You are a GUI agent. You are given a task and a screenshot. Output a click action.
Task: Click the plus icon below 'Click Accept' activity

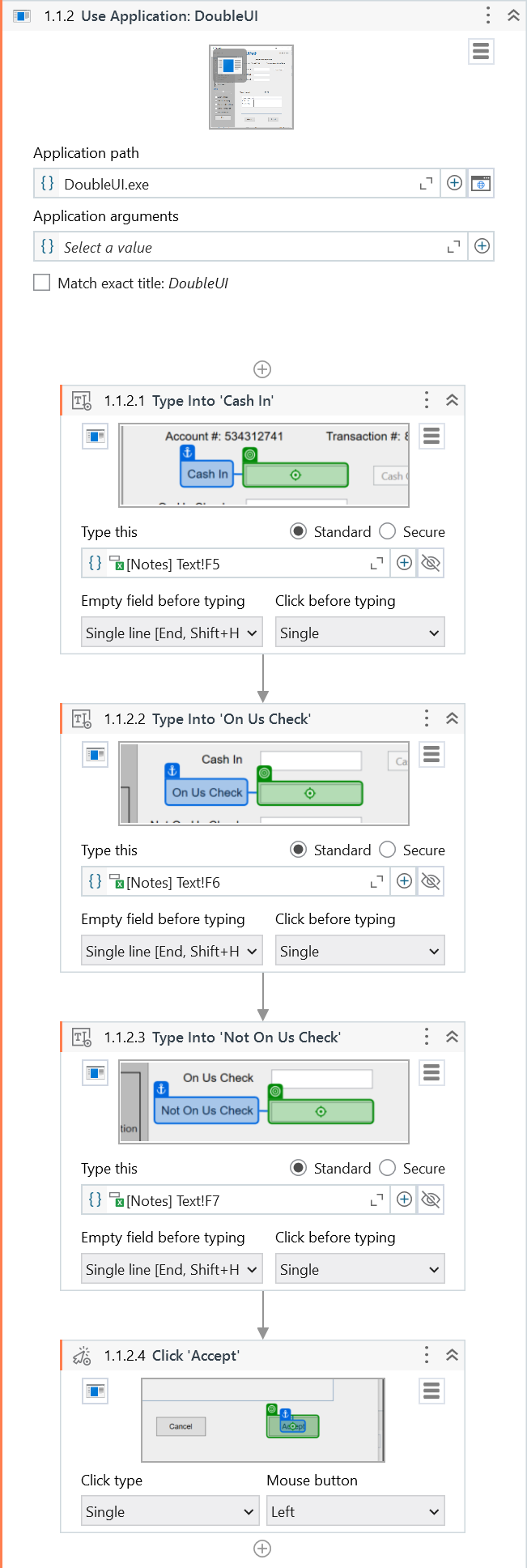(x=261, y=1548)
